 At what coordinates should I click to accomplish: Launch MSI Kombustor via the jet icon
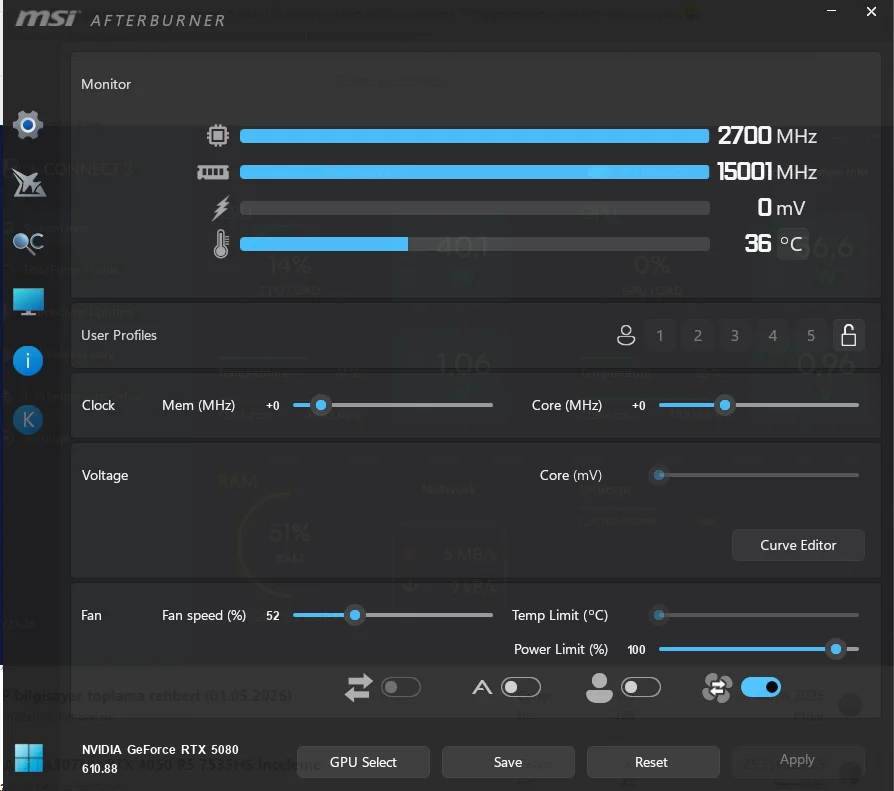29,184
